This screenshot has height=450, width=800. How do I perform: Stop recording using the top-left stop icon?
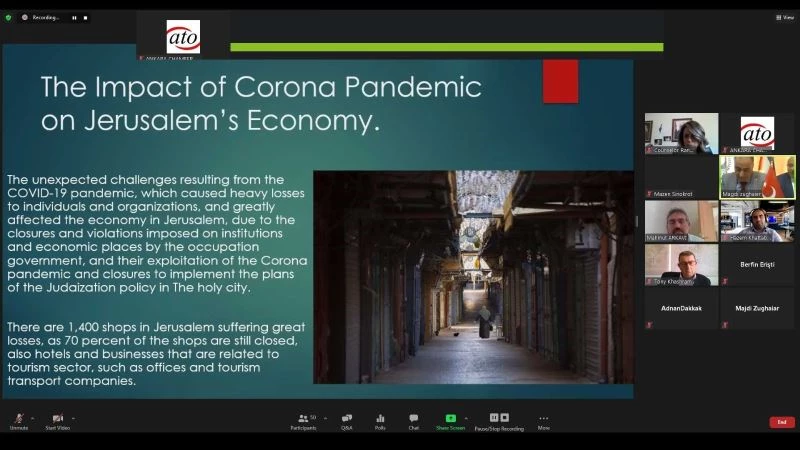click(85, 17)
